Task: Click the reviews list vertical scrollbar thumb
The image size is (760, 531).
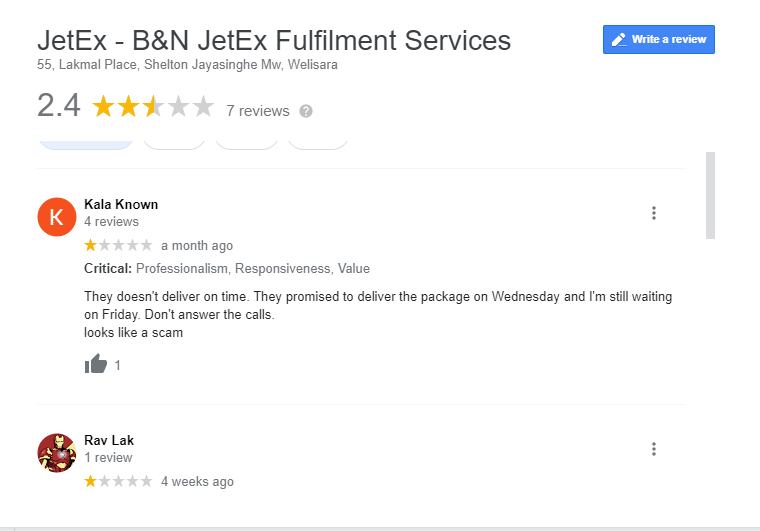Action: click(x=711, y=195)
